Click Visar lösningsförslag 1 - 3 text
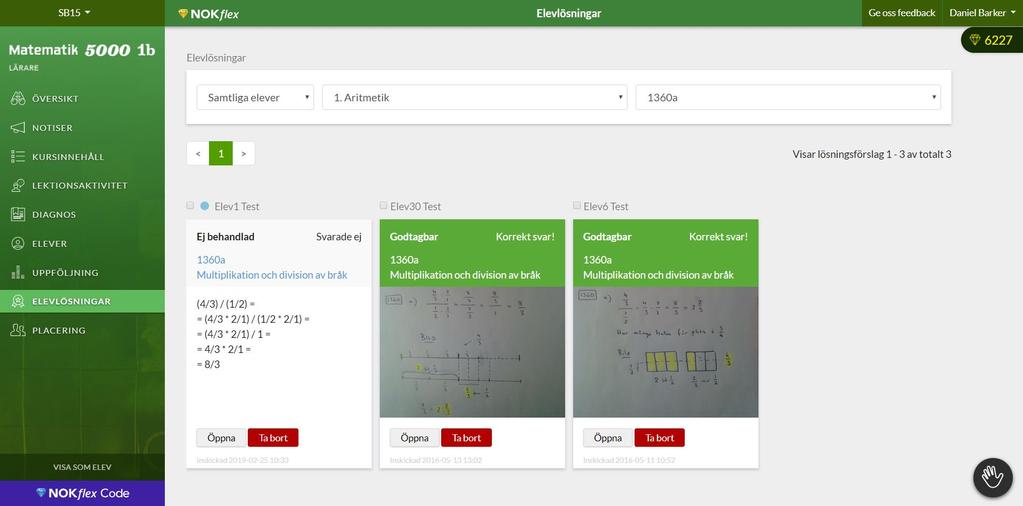Screen dimensions: 1023x506 coord(872,155)
